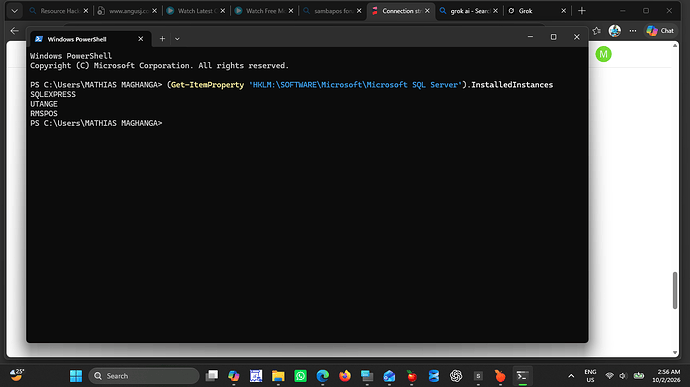Click the page scroll down arrow

tap(675, 353)
